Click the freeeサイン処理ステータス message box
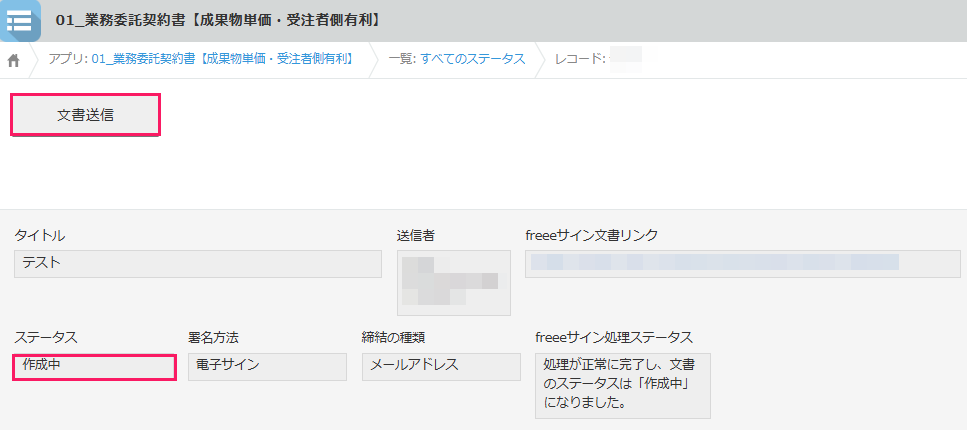Screen dimensions: 967x430 tap(622, 385)
